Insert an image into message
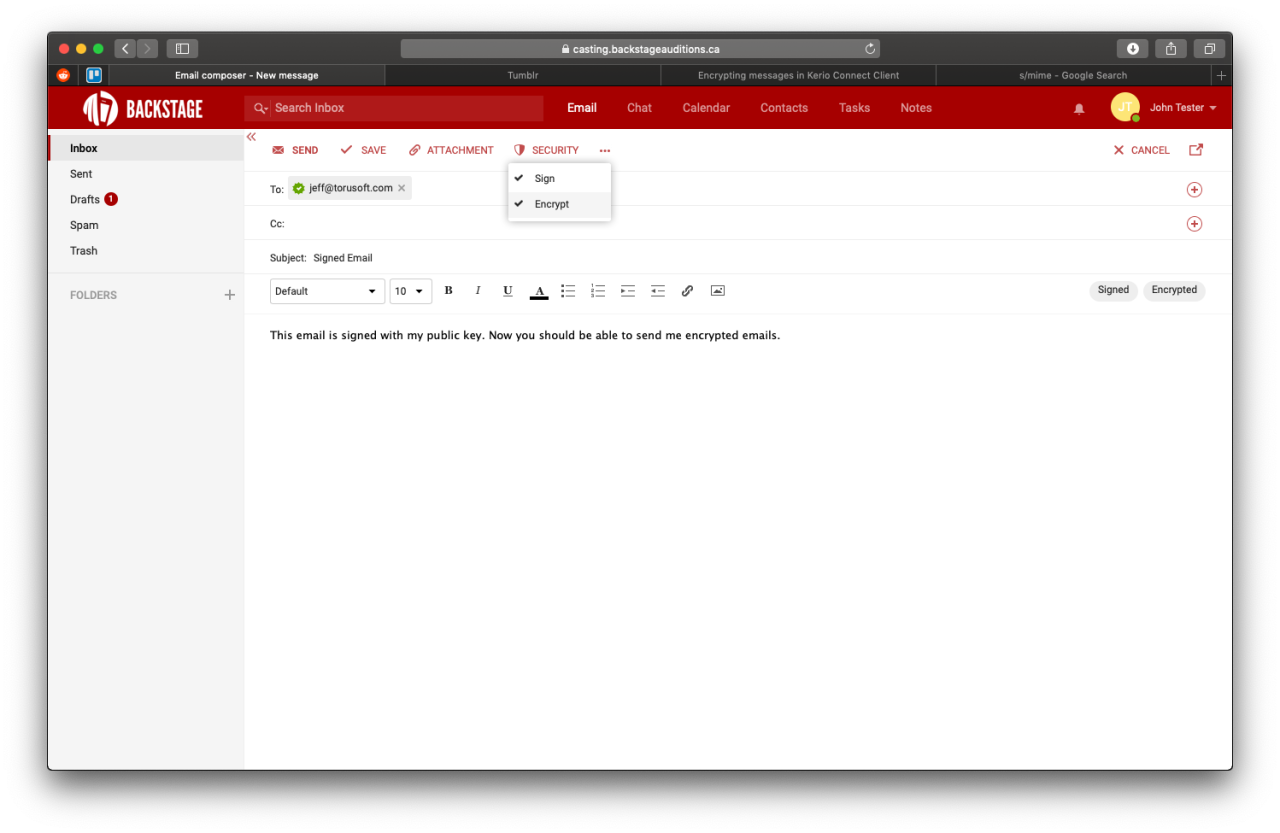The width and height of the screenshot is (1280, 833). tap(717, 291)
